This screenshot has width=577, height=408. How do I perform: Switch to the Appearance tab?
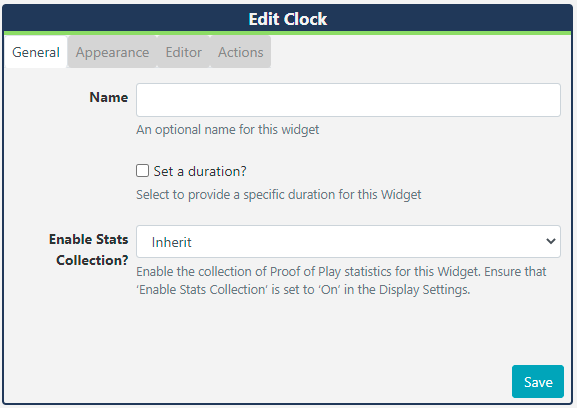(x=112, y=52)
